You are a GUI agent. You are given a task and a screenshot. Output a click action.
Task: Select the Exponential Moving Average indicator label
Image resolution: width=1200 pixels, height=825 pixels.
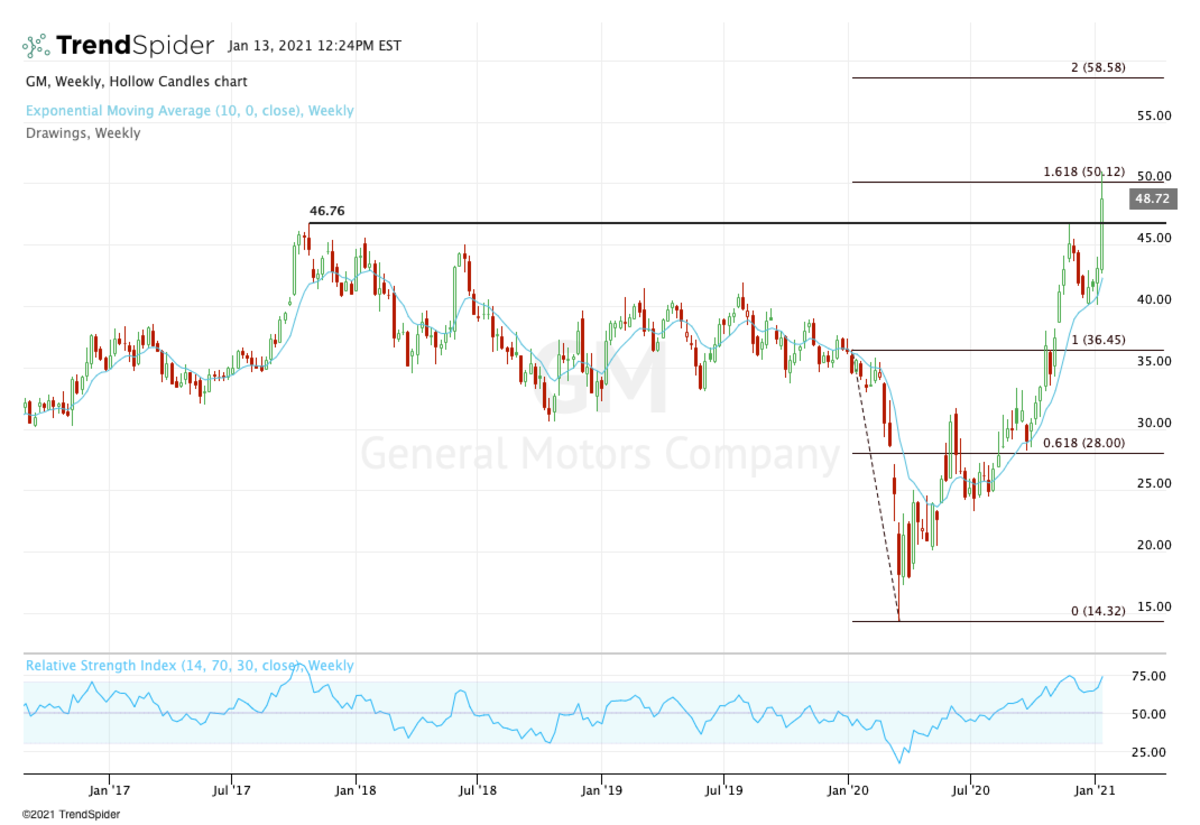189,111
